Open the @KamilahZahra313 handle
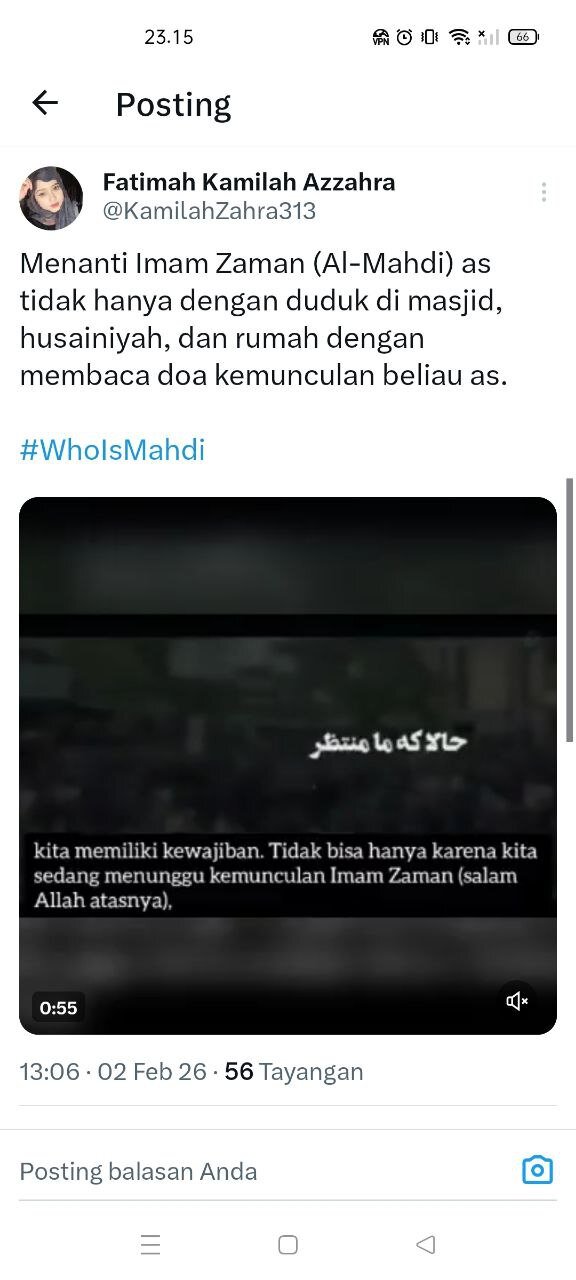Screen dimensions: 576x1280 (x=209, y=211)
